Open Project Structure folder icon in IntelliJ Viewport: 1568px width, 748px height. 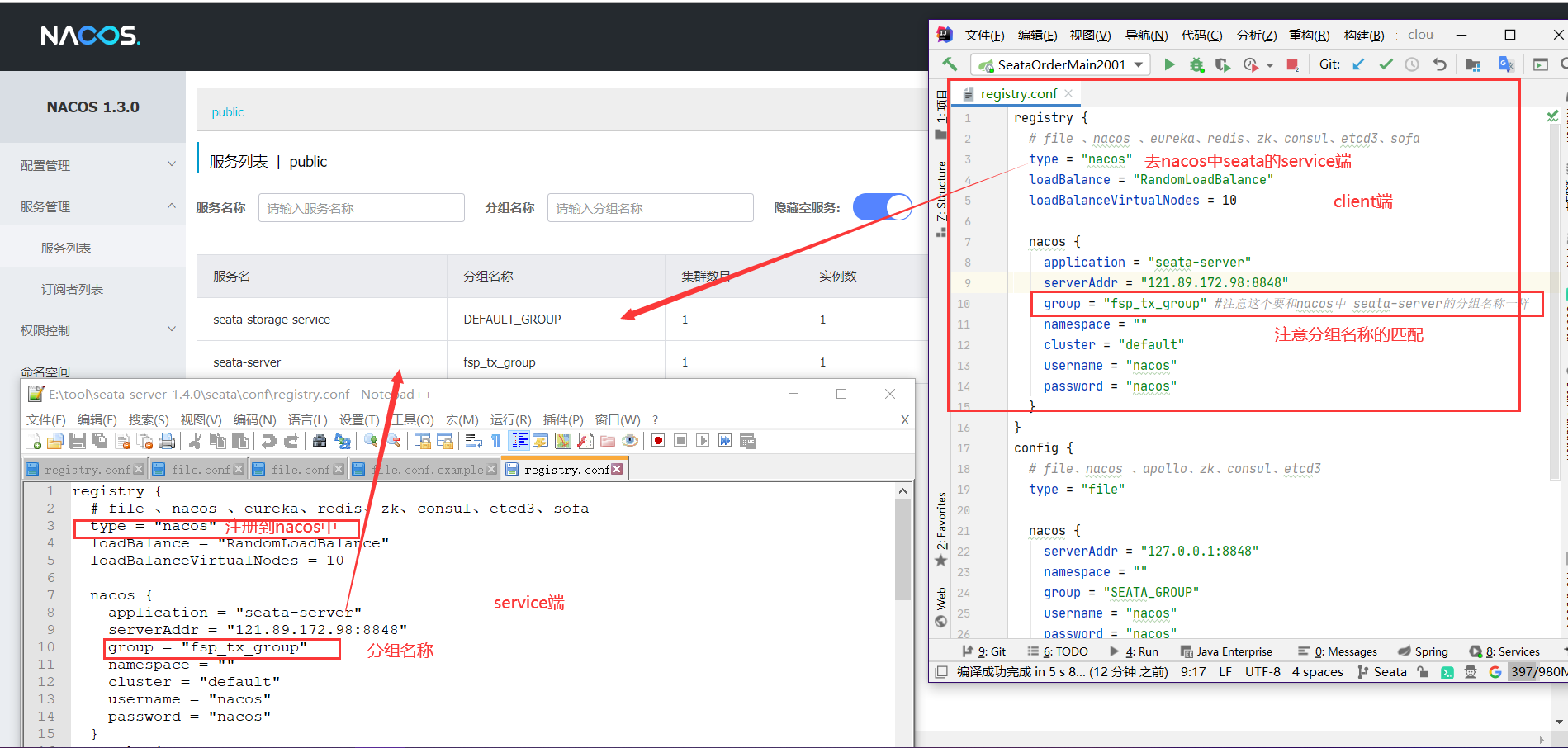pyautogui.click(x=1473, y=64)
